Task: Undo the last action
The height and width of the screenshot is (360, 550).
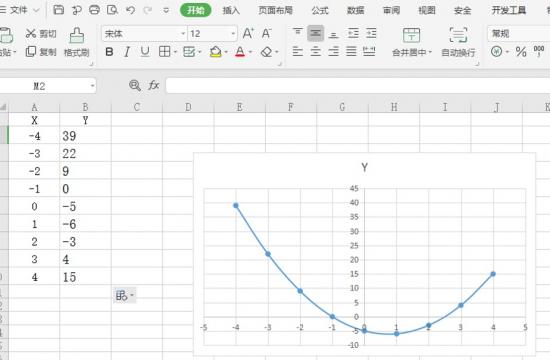Action: 130,10
